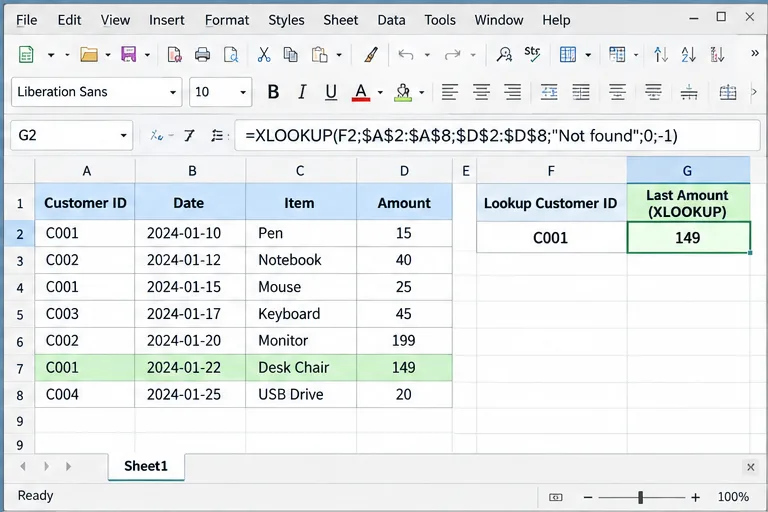Image resolution: width=768 pixels, height=512 pixels.
Task: Expand the Name Box G2 dropdown
Action: pos(123,135)
